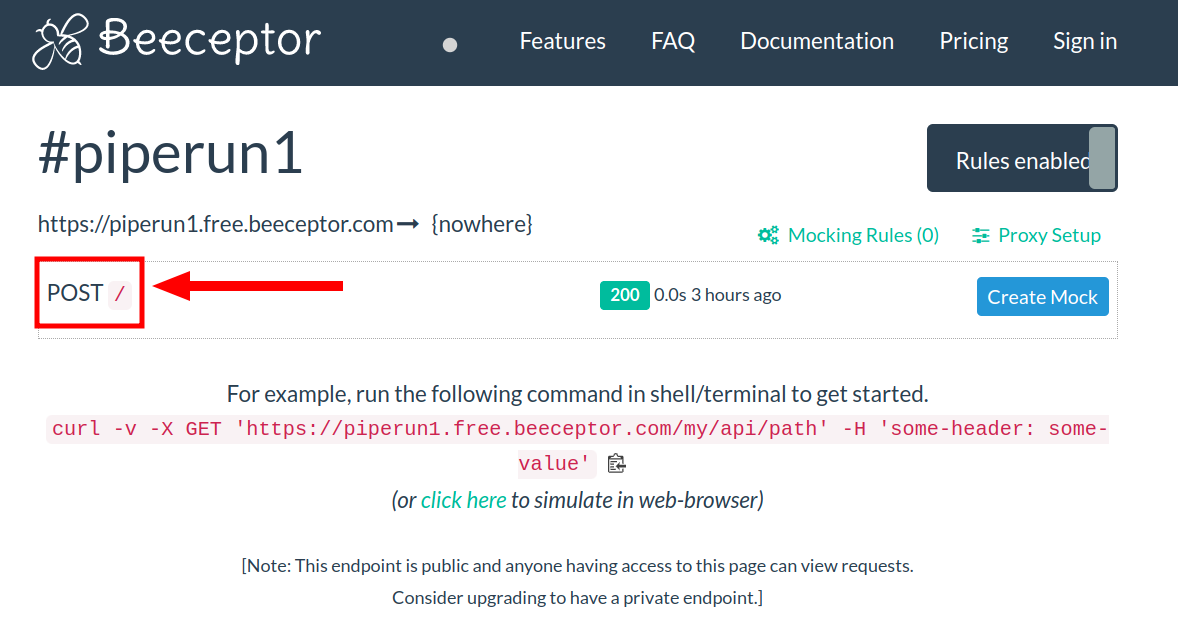Click the green 200 status badge

click(624, 295)
